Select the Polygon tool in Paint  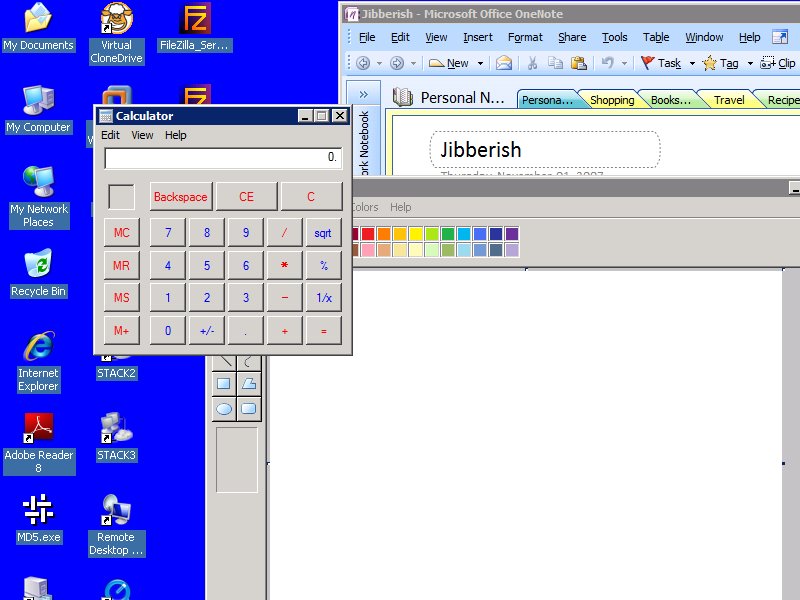click(x=249, y=384)
